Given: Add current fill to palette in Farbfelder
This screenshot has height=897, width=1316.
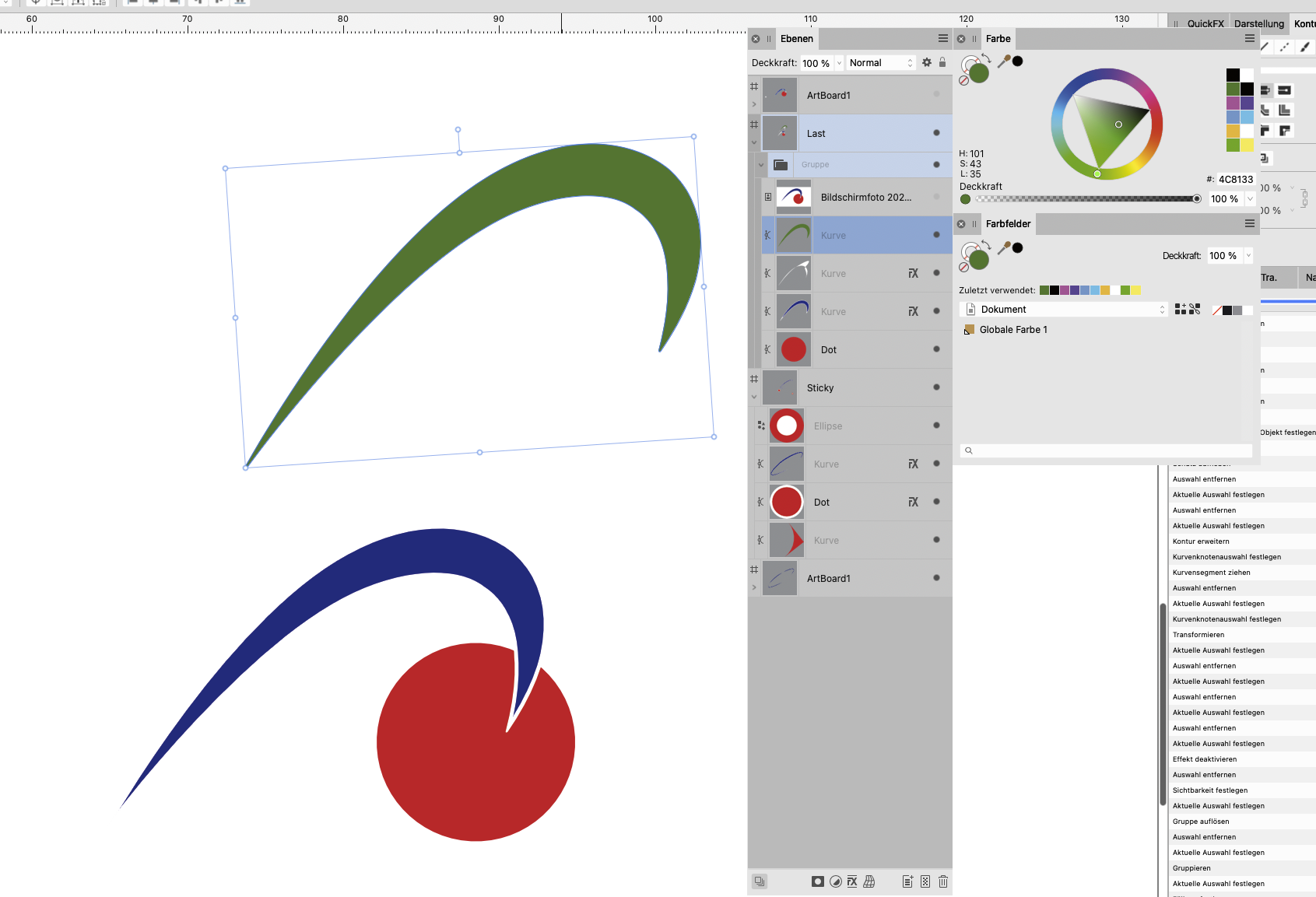Looking at the screenshot, I should pos(1181,309).
